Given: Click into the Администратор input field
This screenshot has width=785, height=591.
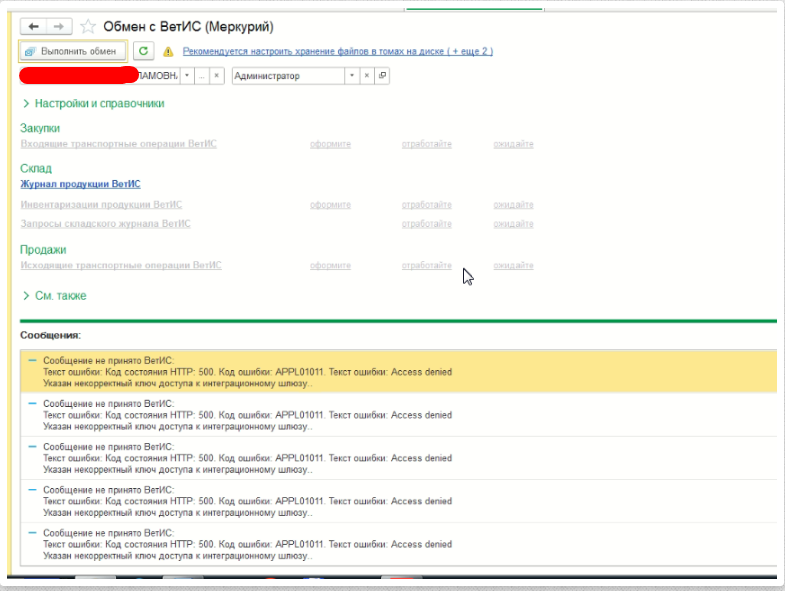Looking at the screenshot, I should (288, 76).
